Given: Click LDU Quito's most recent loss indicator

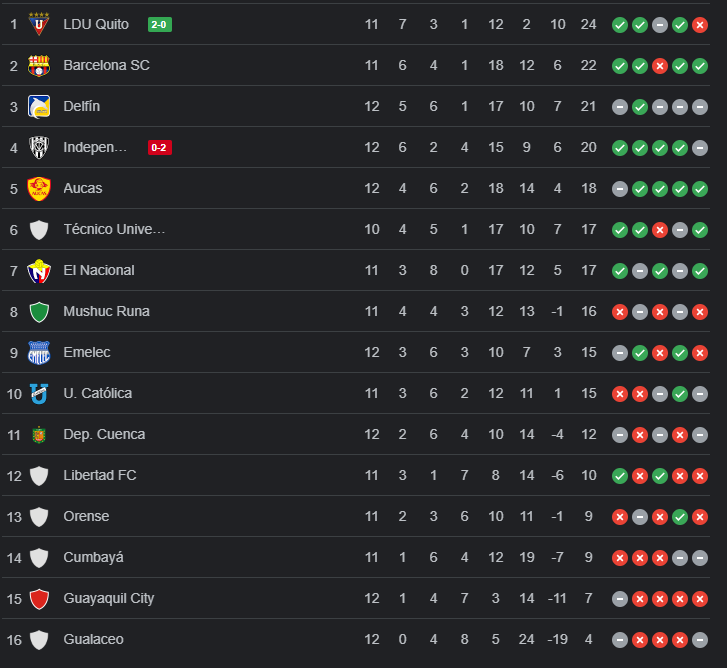Looking at the screenshot, I should coord(700,24).
